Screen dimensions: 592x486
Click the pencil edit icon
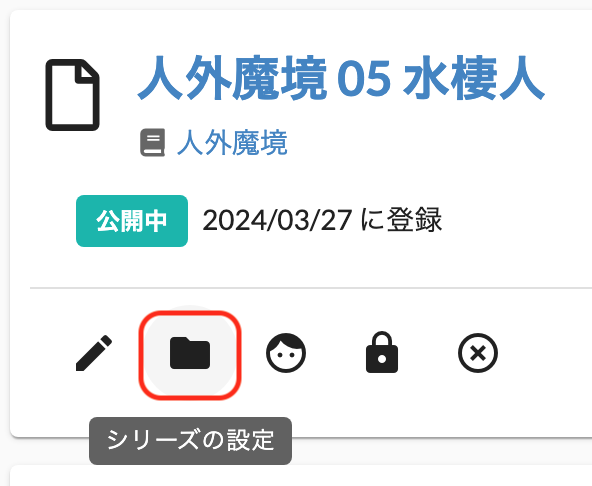point(94,353)
